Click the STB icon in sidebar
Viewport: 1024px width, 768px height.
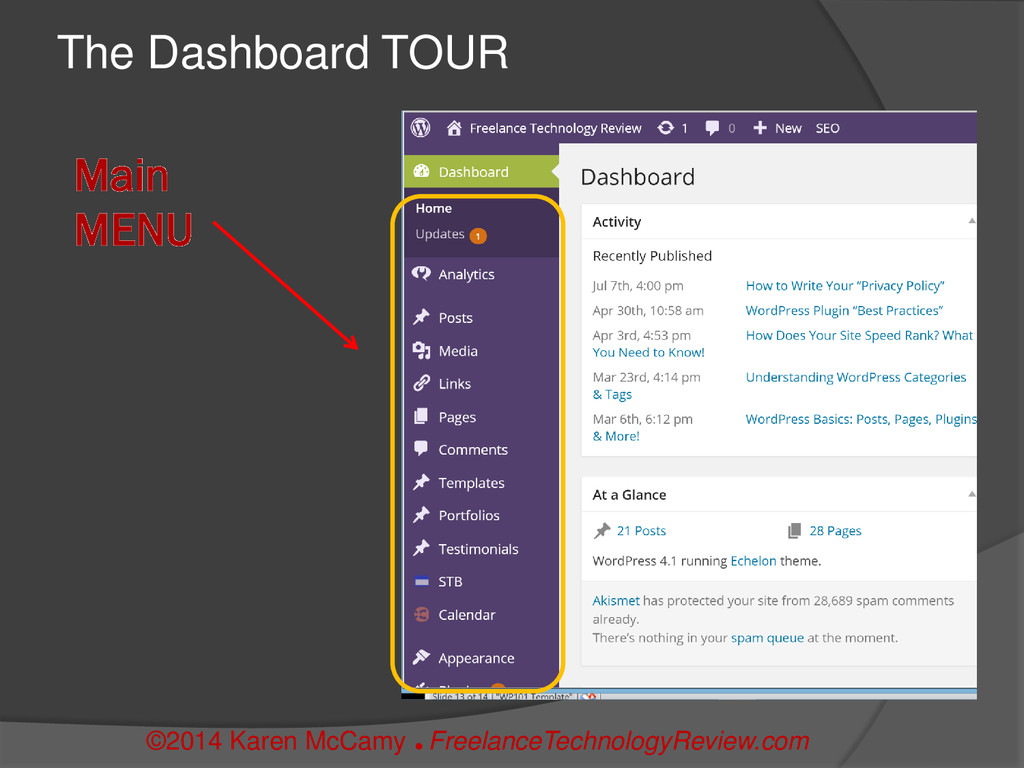[x=421, y=581]
